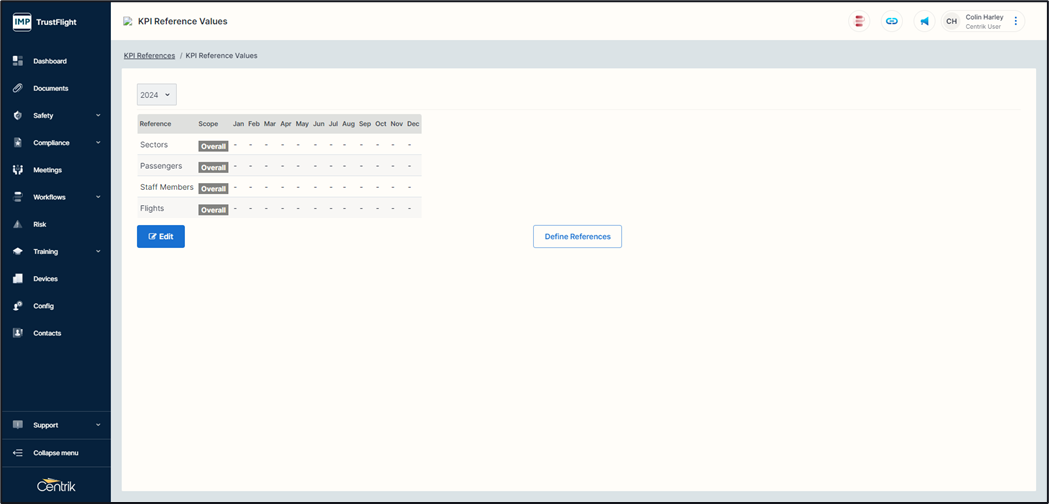Click the blue Edit button
1049x504 pixels.
point(161,237)
